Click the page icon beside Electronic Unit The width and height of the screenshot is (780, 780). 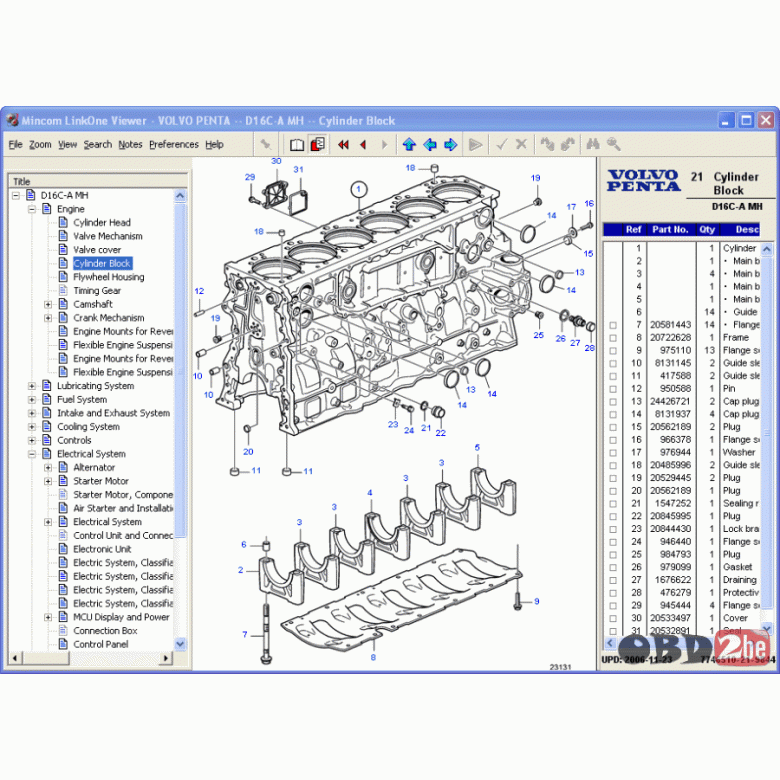63,549
